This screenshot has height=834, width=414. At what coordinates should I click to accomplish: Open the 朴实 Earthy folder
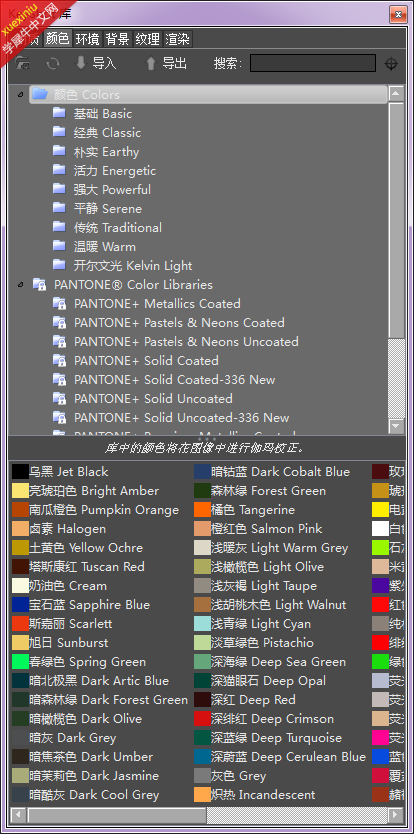tap(96, 152)
